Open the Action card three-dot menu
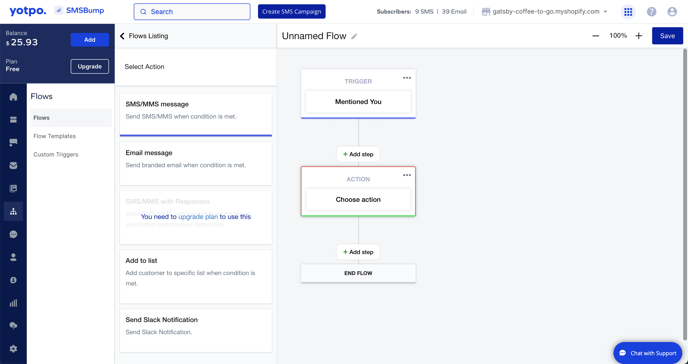 pyautogui.click(x=407, y=175)
